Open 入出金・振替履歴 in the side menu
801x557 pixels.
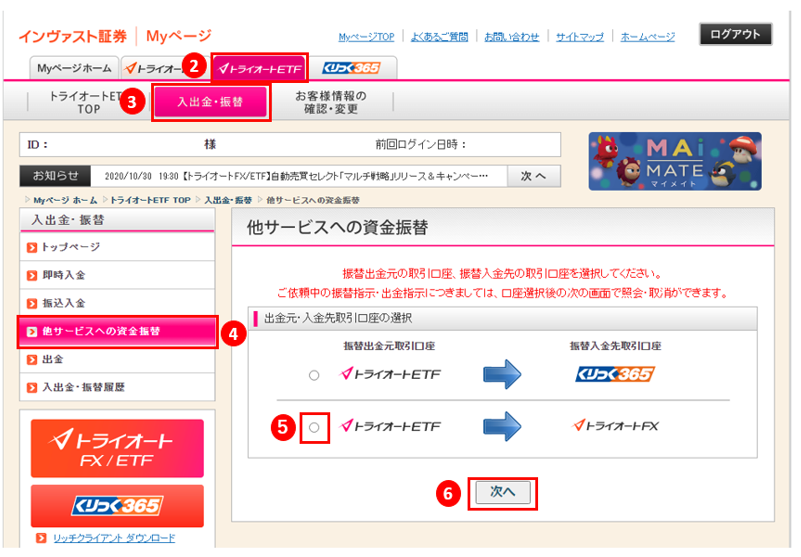point(117,387)
